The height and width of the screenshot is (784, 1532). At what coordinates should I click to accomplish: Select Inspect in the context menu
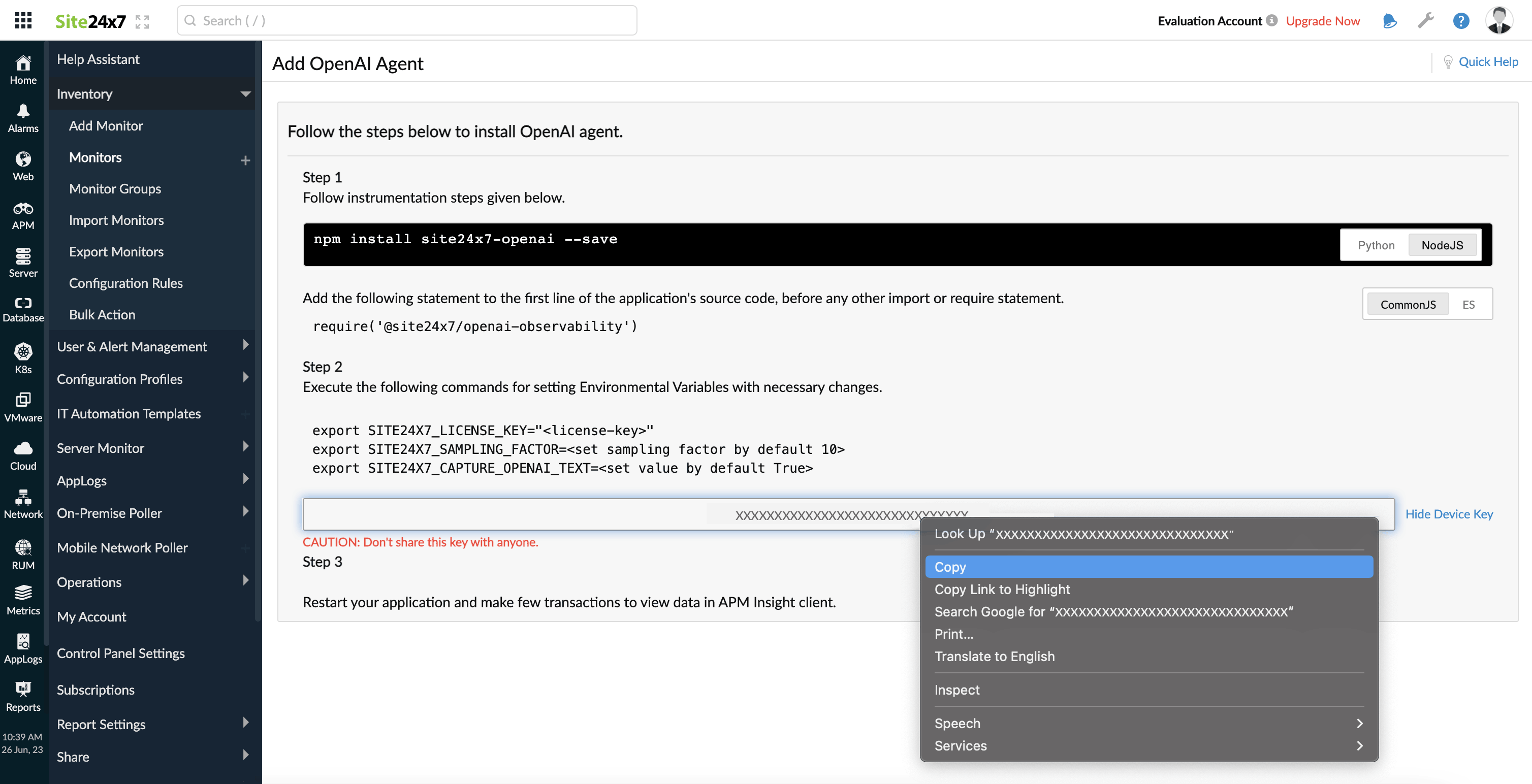956,690
